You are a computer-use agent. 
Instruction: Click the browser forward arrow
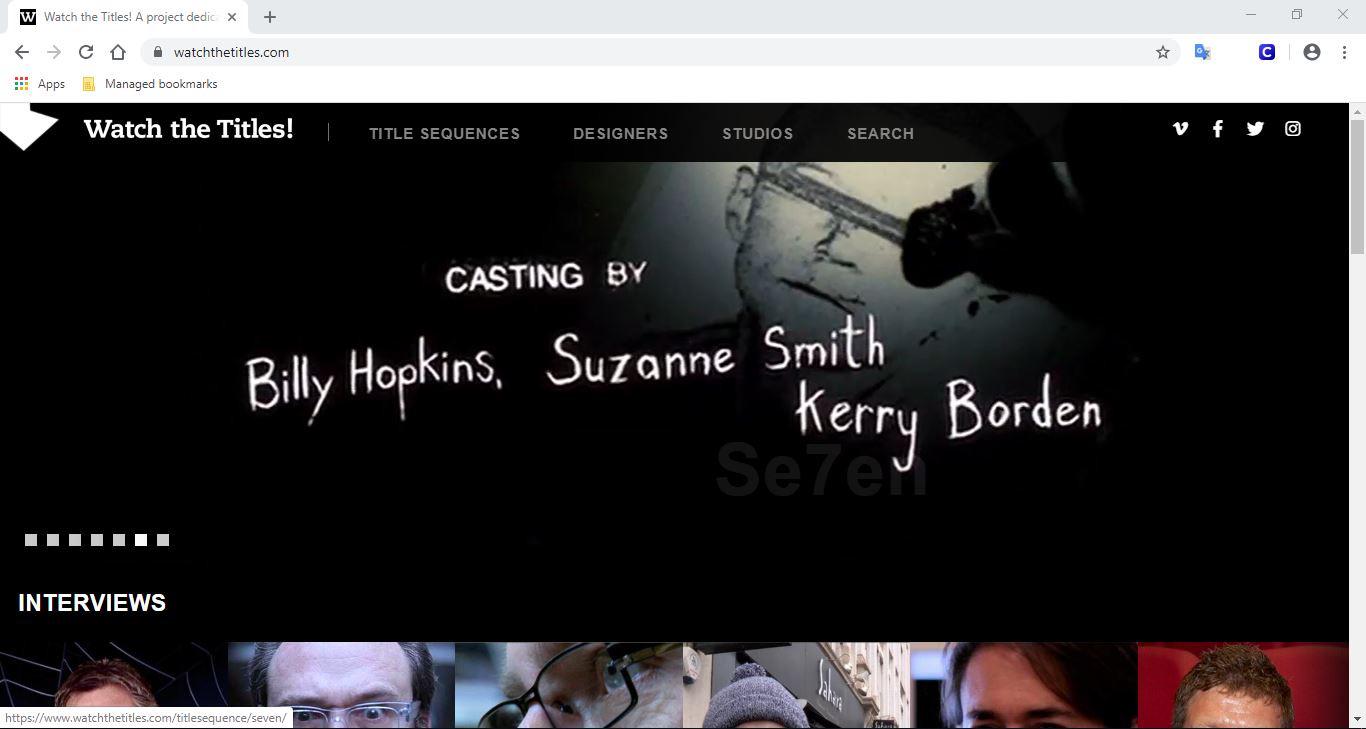(x=54, y=52)
